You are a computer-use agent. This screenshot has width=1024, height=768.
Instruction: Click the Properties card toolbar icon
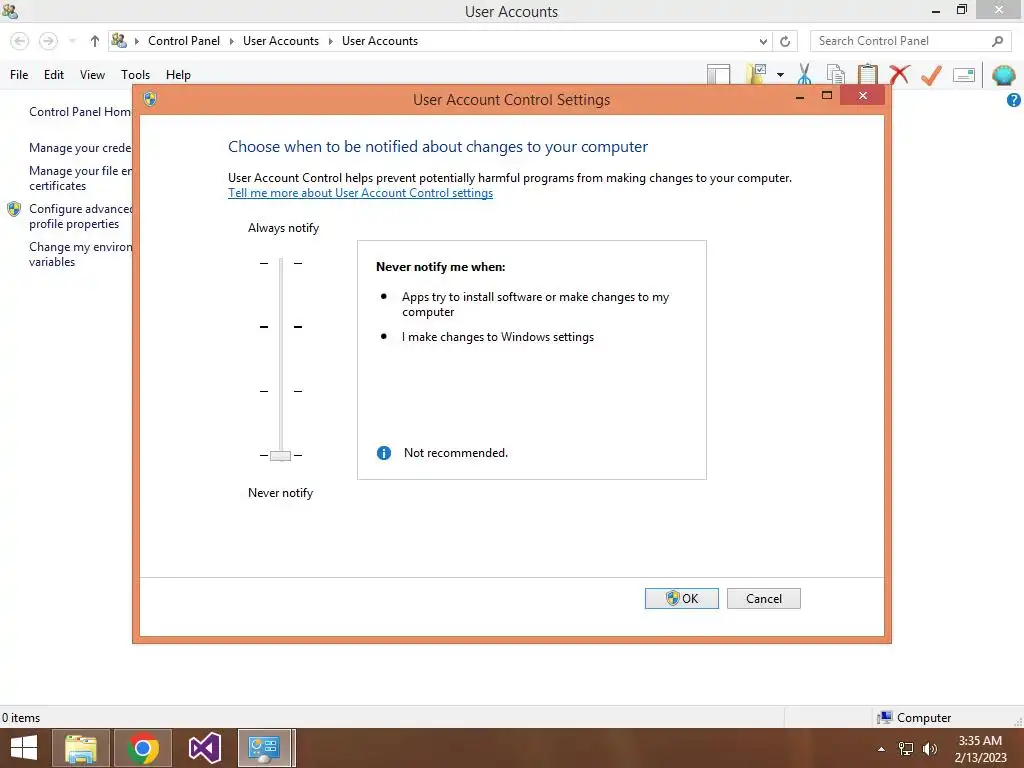[964, 75]
